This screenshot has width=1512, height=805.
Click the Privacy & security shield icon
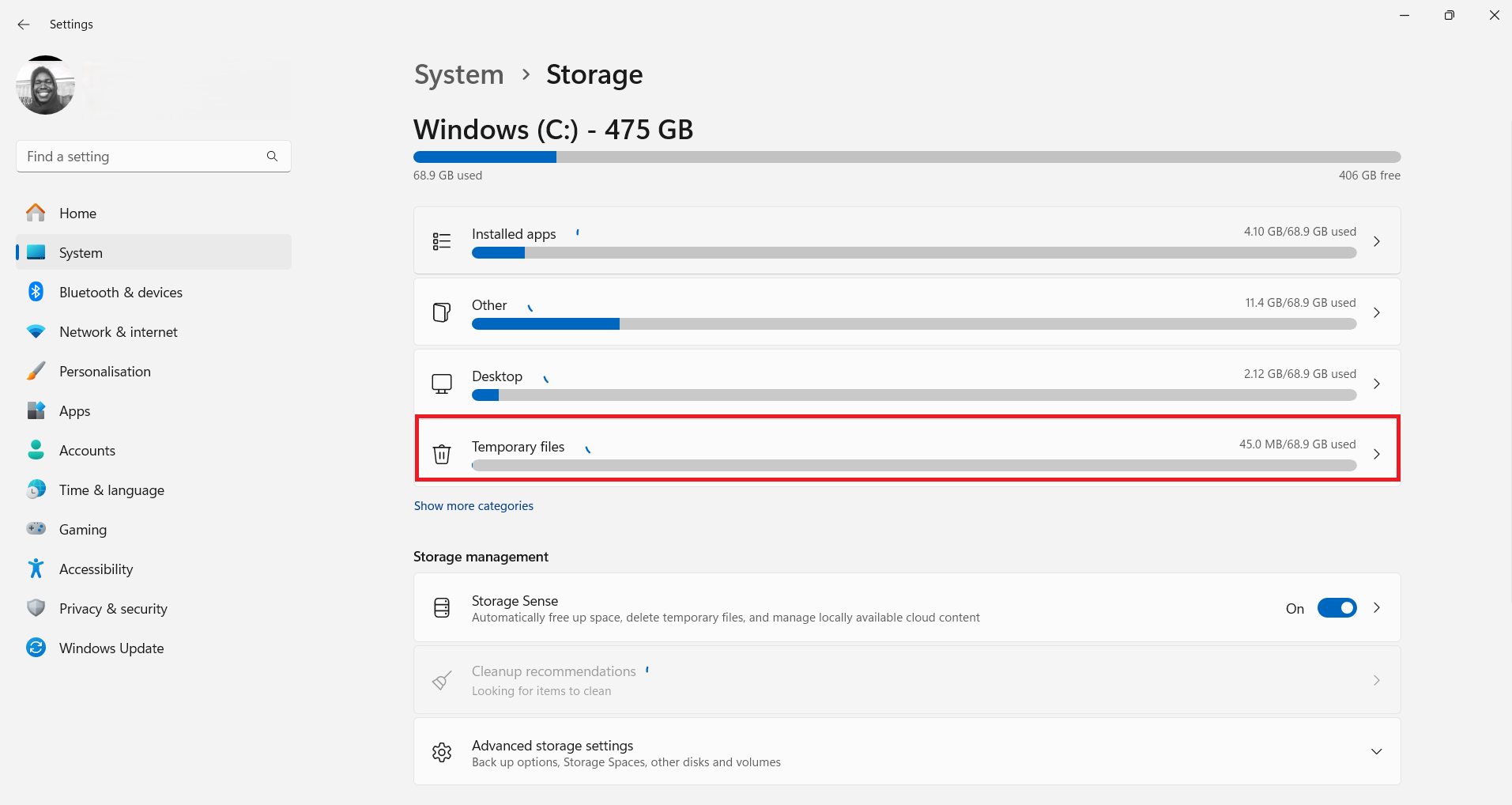click(36, 608)
